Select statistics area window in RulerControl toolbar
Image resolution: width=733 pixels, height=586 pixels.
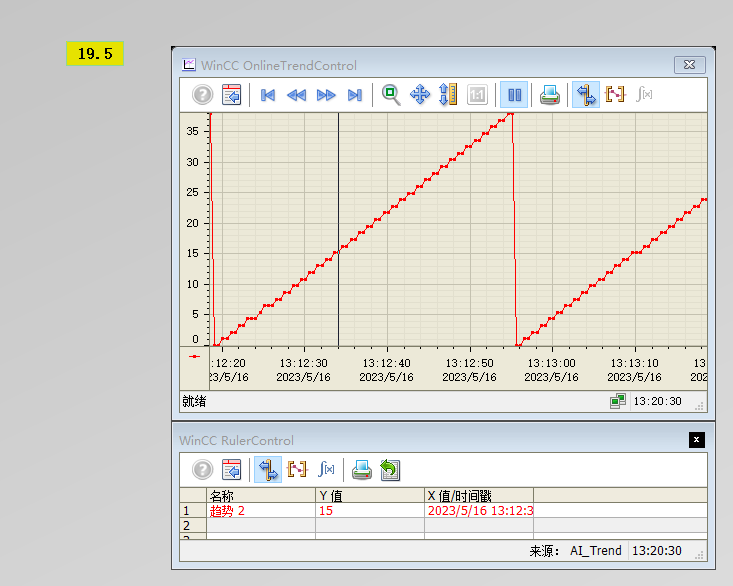(297, 470)
